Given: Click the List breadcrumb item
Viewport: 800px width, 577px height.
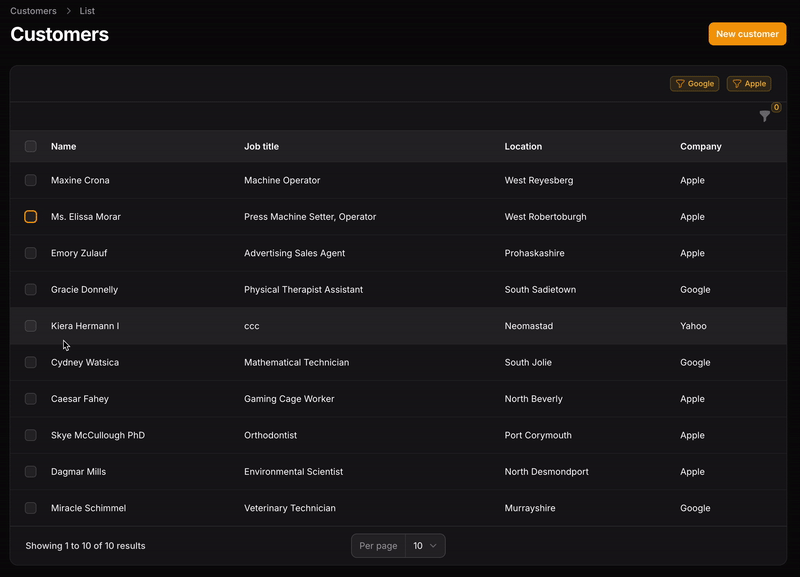Looking at the screenshot, I should [x=88, y=11].
